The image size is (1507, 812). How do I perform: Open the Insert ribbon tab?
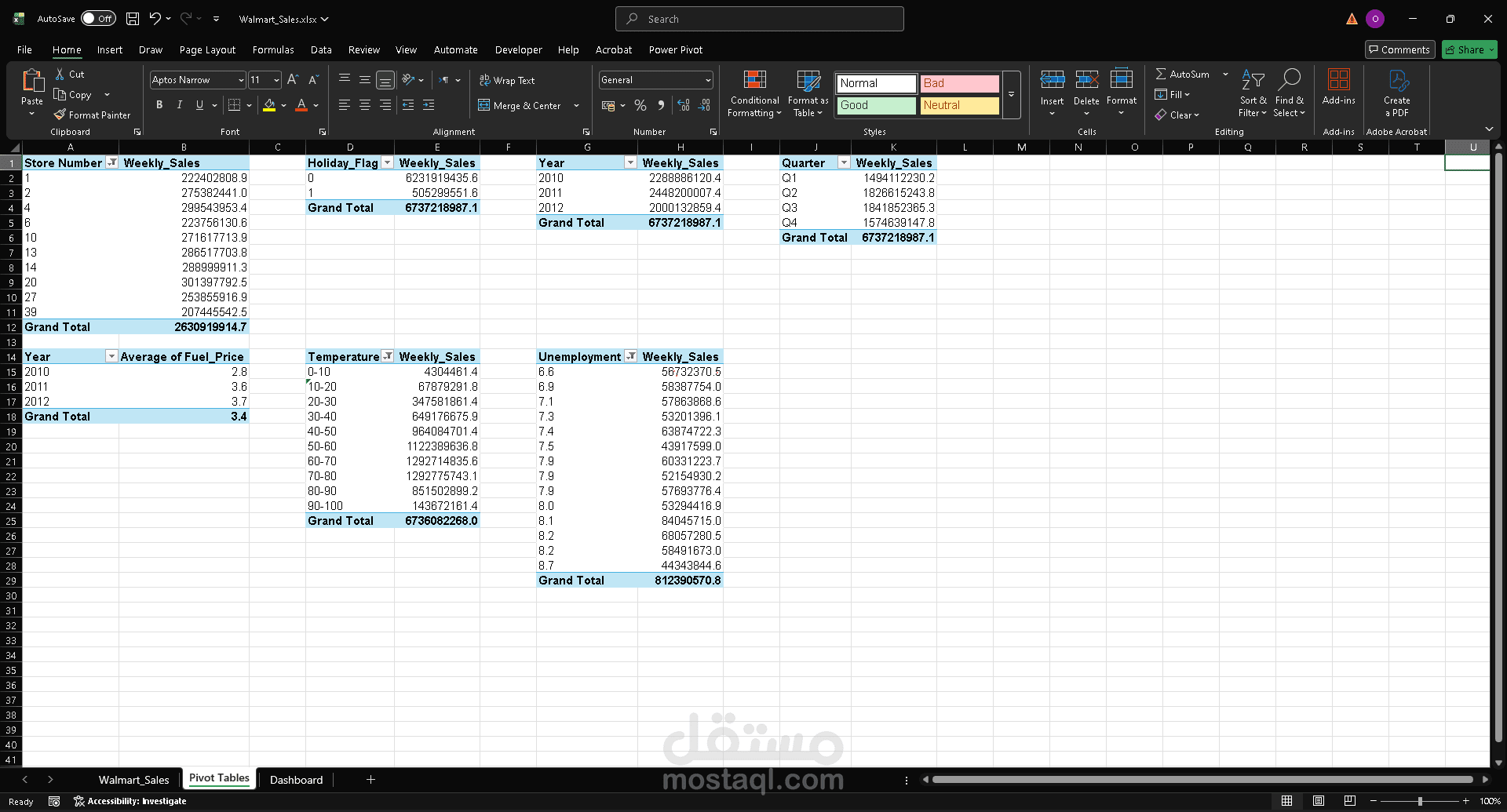pos(110,49)
